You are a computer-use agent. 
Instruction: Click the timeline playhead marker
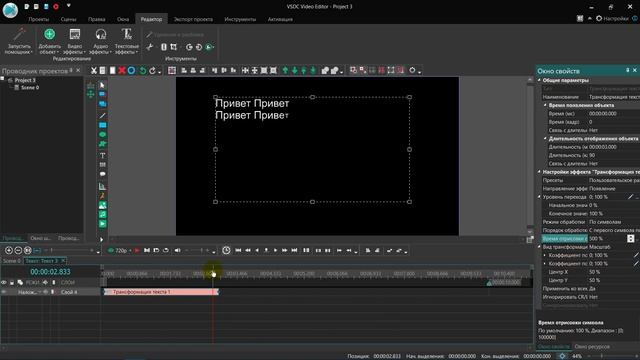coord(213,274)
